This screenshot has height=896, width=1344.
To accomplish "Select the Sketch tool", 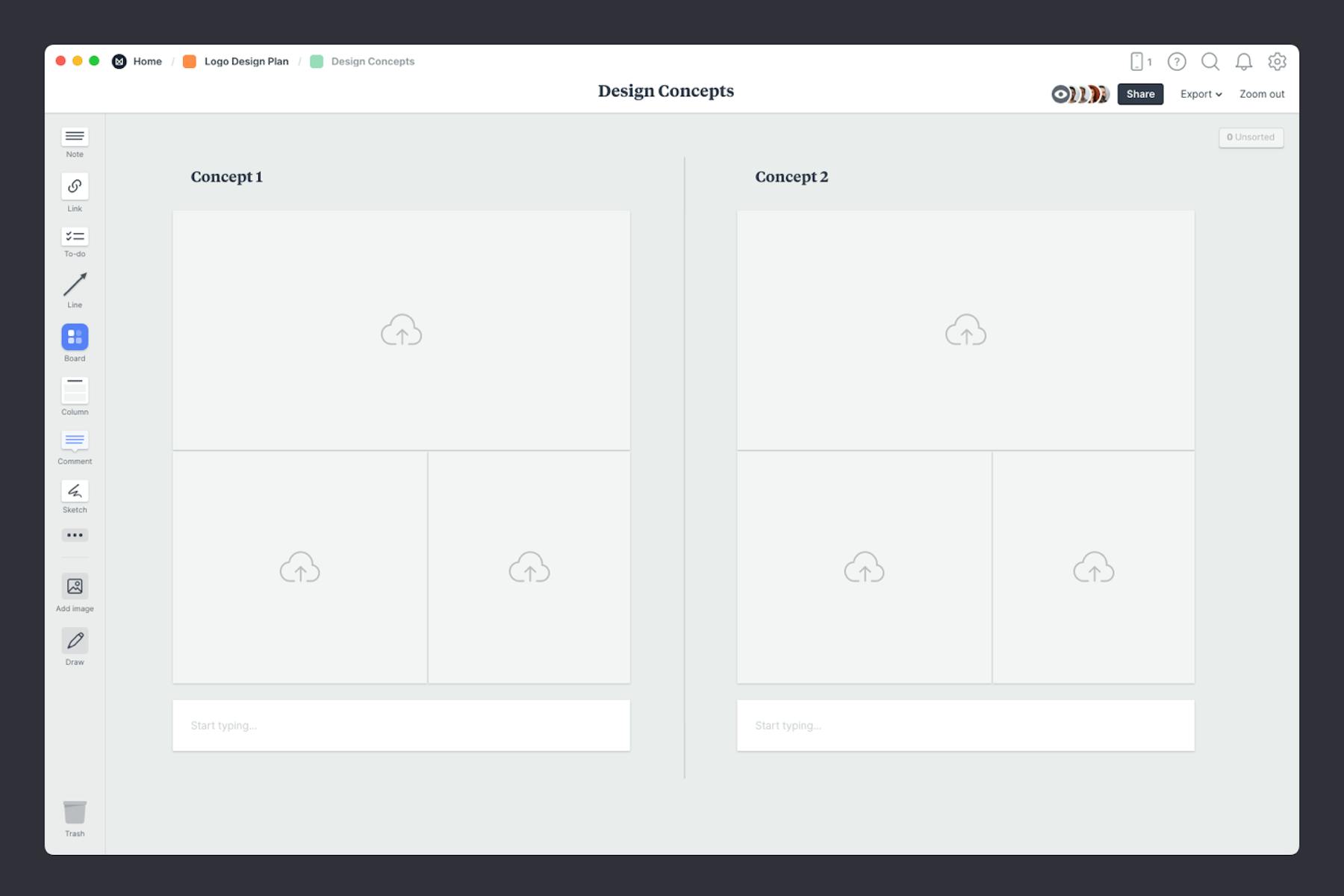I will tap(75, 491).
